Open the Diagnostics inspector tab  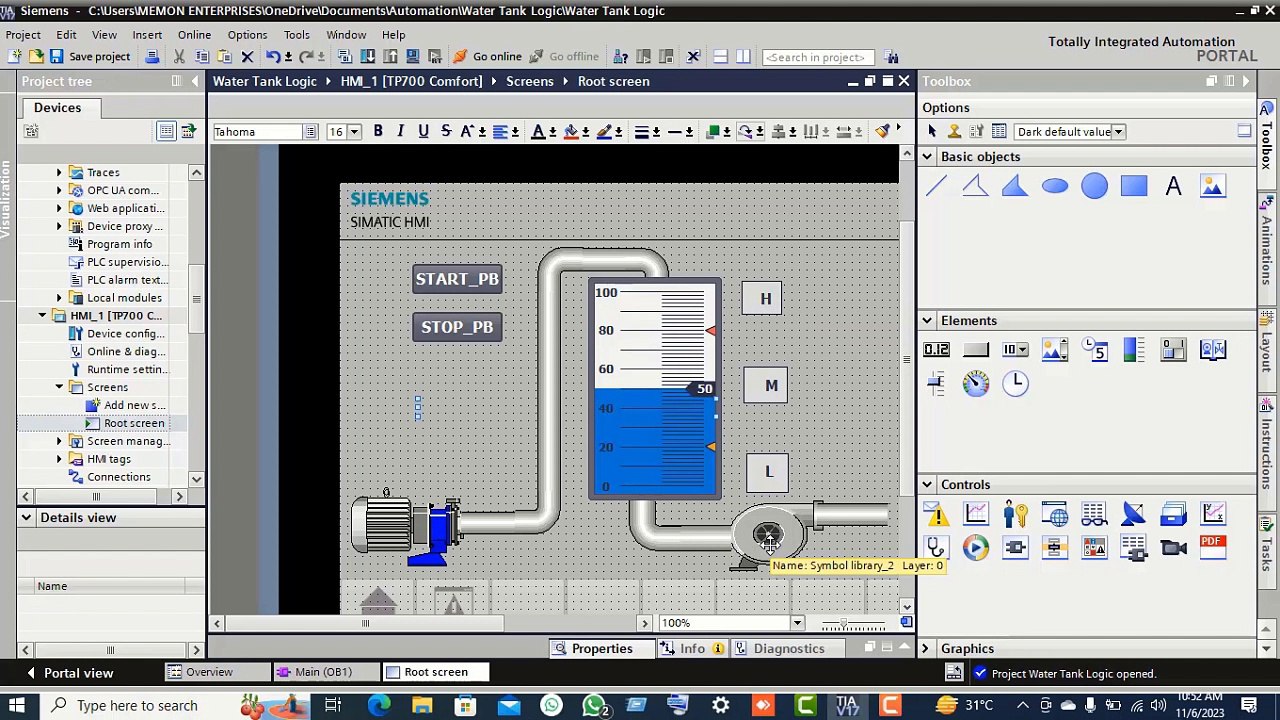pyautogui.click(x=779, y=649)
